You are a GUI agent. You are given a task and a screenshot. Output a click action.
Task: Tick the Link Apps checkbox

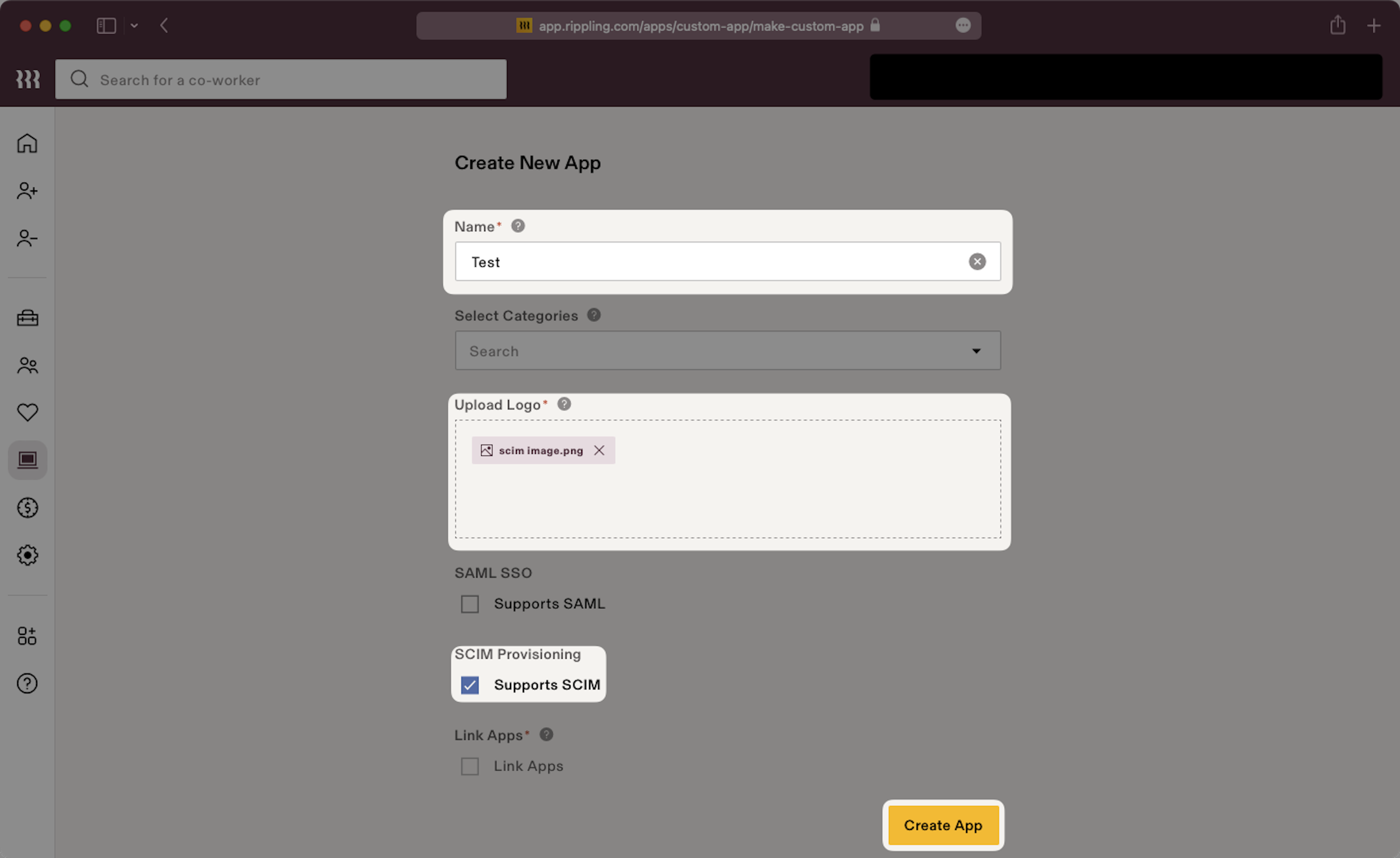point(470,766)
